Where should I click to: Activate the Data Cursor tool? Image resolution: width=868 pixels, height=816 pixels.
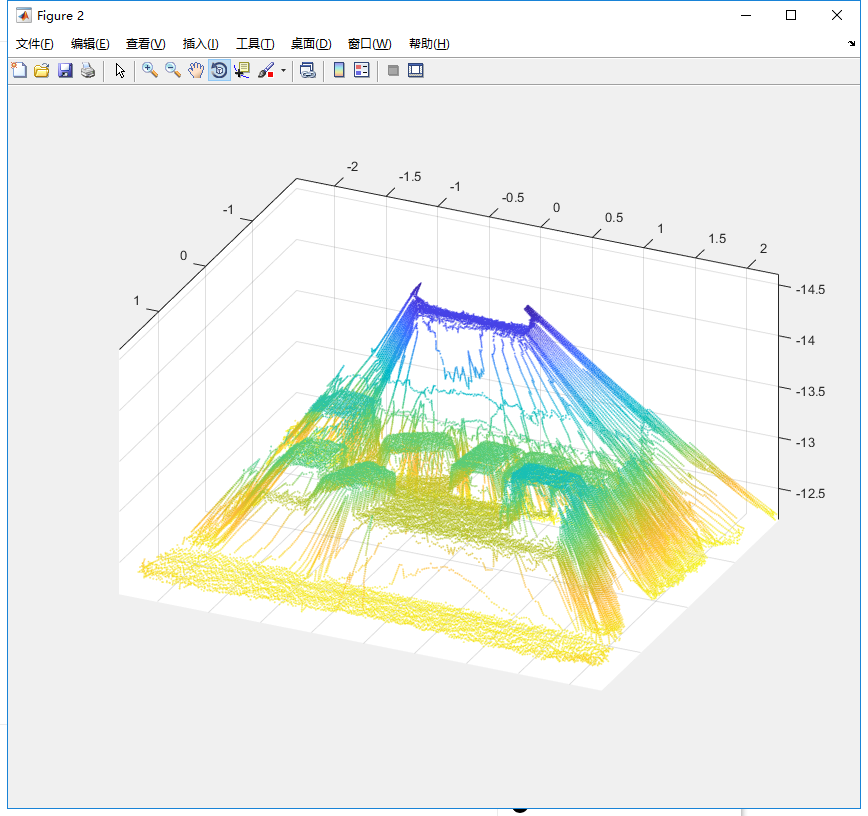coord(242,70)
